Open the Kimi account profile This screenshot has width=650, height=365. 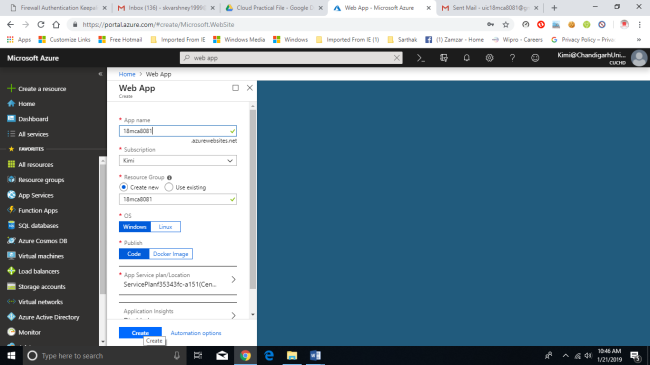tap(602, 58)
